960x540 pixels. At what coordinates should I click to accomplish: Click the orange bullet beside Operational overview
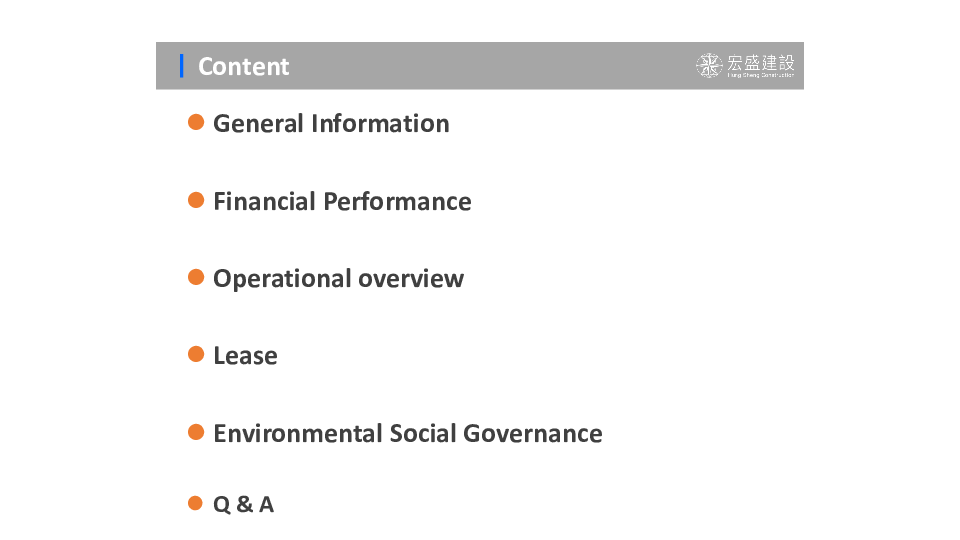tap(196, 277)
